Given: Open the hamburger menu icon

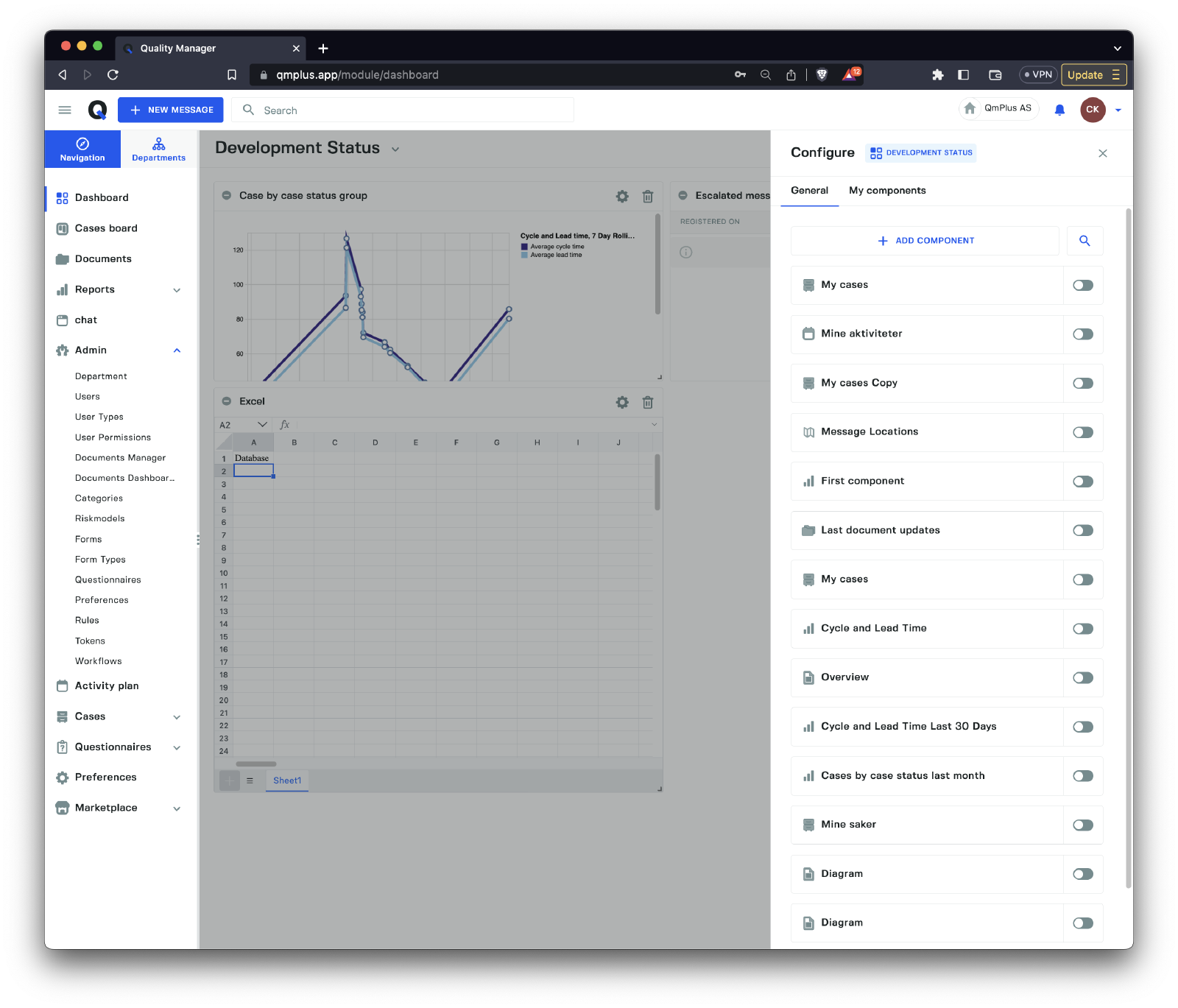Looking at the screenshot, I should [65, 110].
